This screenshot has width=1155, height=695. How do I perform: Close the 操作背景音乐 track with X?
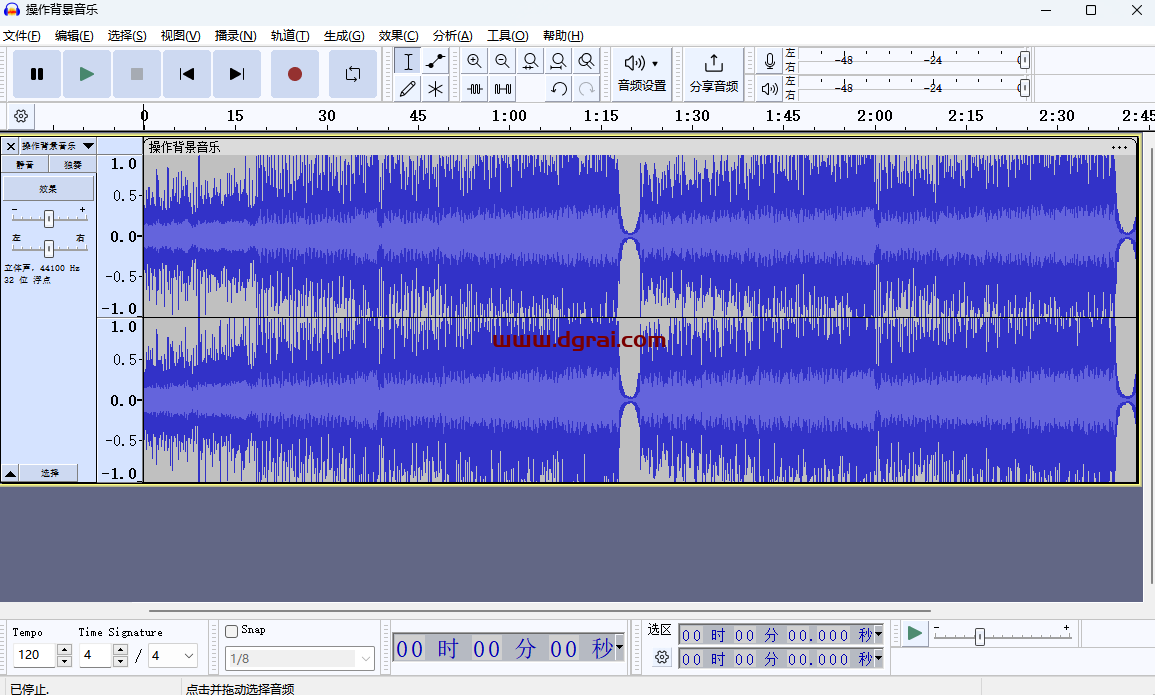click(x=10, y=146)
